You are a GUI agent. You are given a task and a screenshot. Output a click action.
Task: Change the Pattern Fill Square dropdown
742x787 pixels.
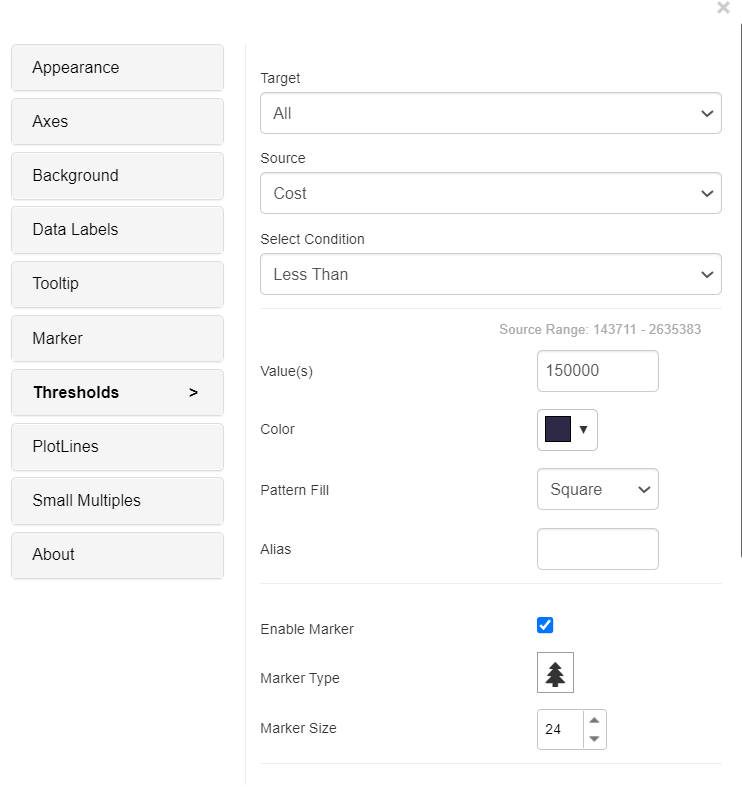click(597, 490)
